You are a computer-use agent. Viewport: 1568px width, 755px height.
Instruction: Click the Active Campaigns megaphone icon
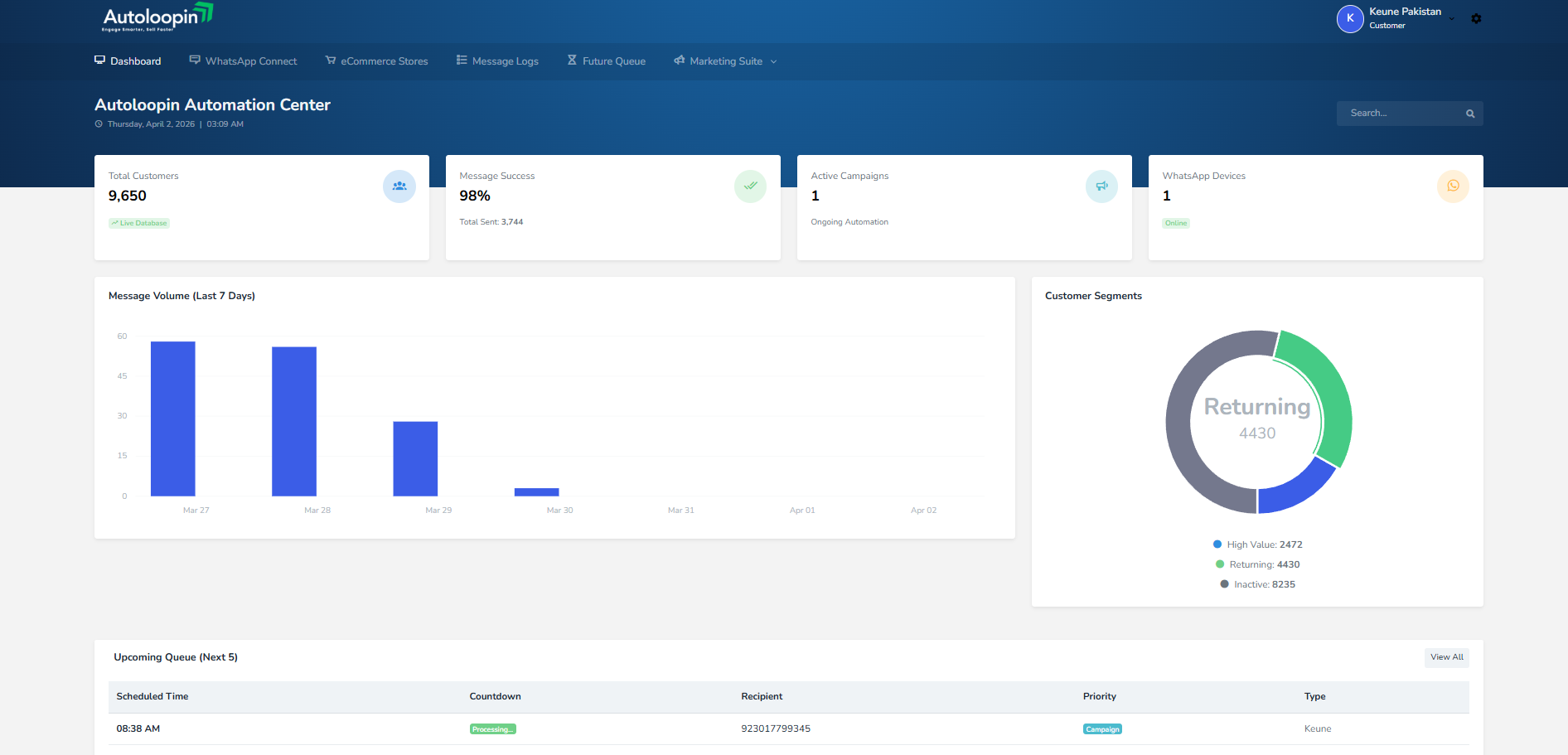(x=1101, y=186)
